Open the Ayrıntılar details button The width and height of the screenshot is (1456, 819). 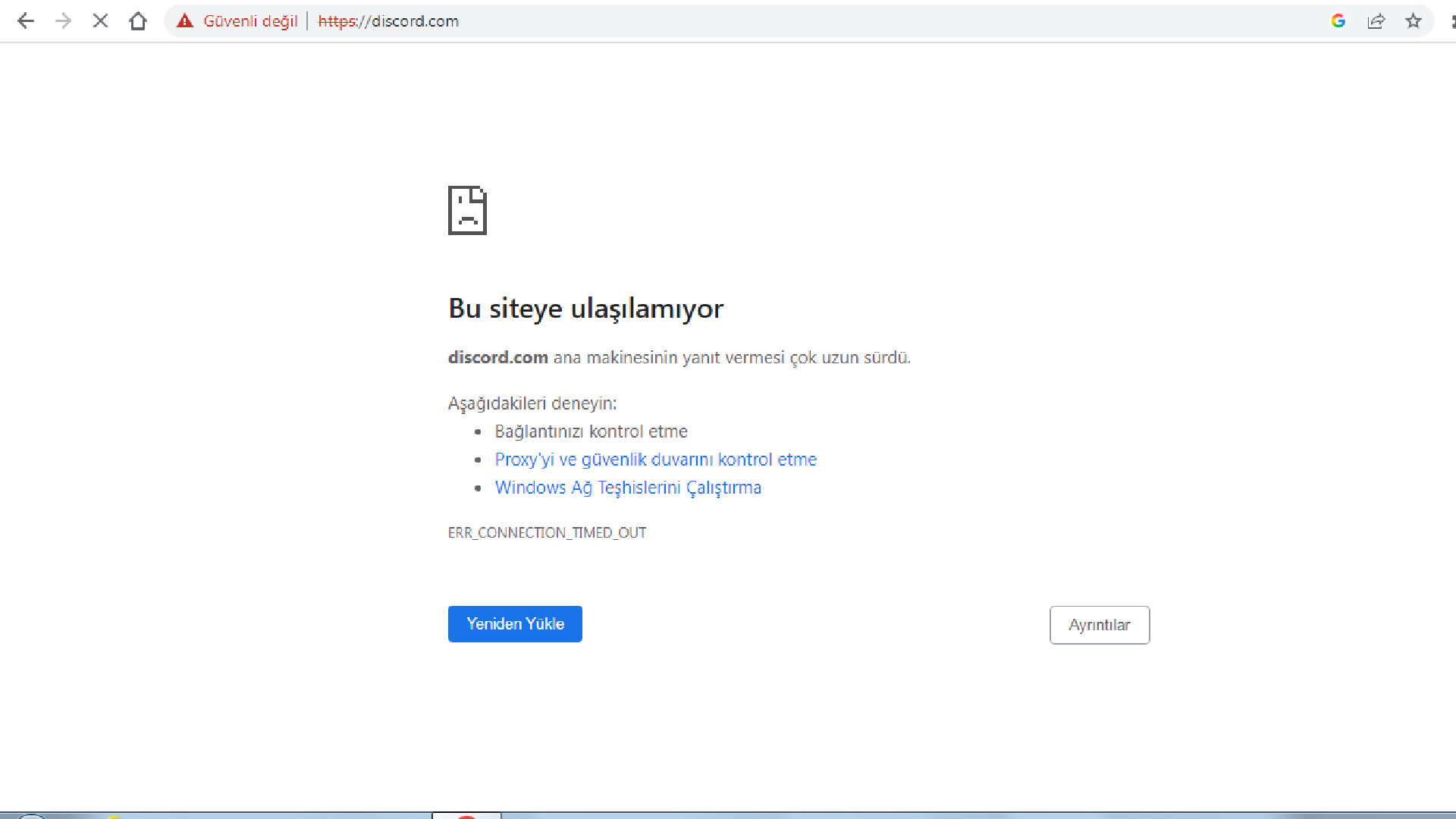pos(1099,625)
